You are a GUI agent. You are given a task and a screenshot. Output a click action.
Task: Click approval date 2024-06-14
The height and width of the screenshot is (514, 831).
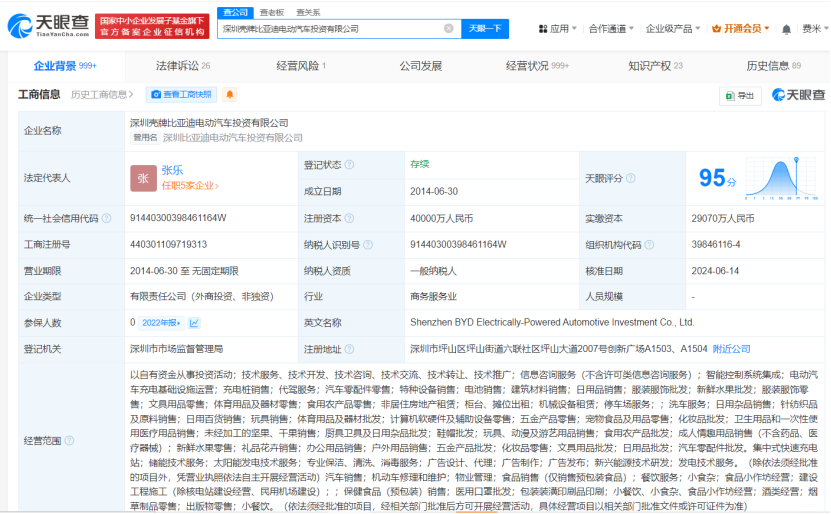coord(715,271)
